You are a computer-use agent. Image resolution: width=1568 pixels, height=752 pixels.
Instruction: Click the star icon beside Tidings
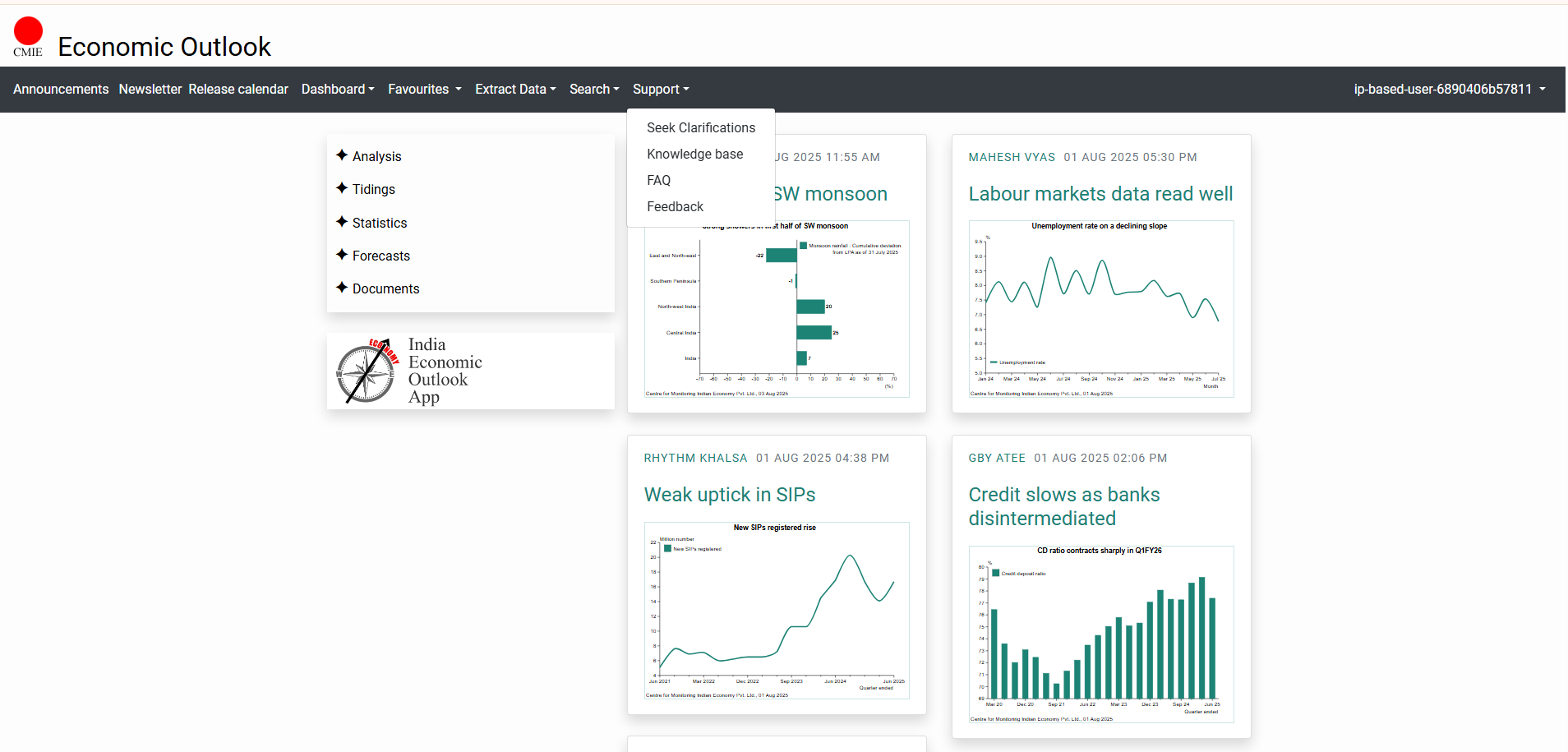[x=342, y=188]
